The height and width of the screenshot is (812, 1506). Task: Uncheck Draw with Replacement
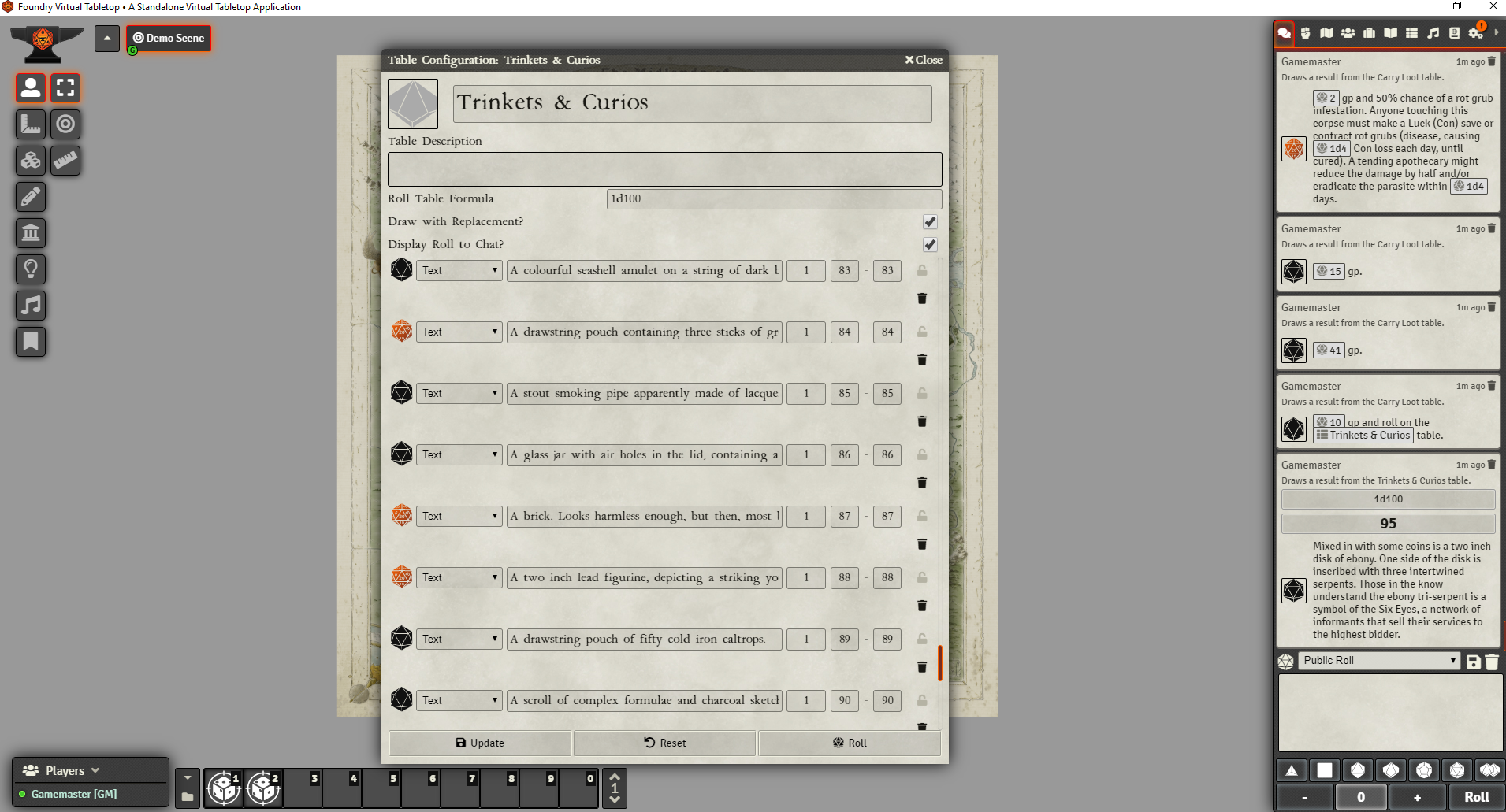(930, 222)
